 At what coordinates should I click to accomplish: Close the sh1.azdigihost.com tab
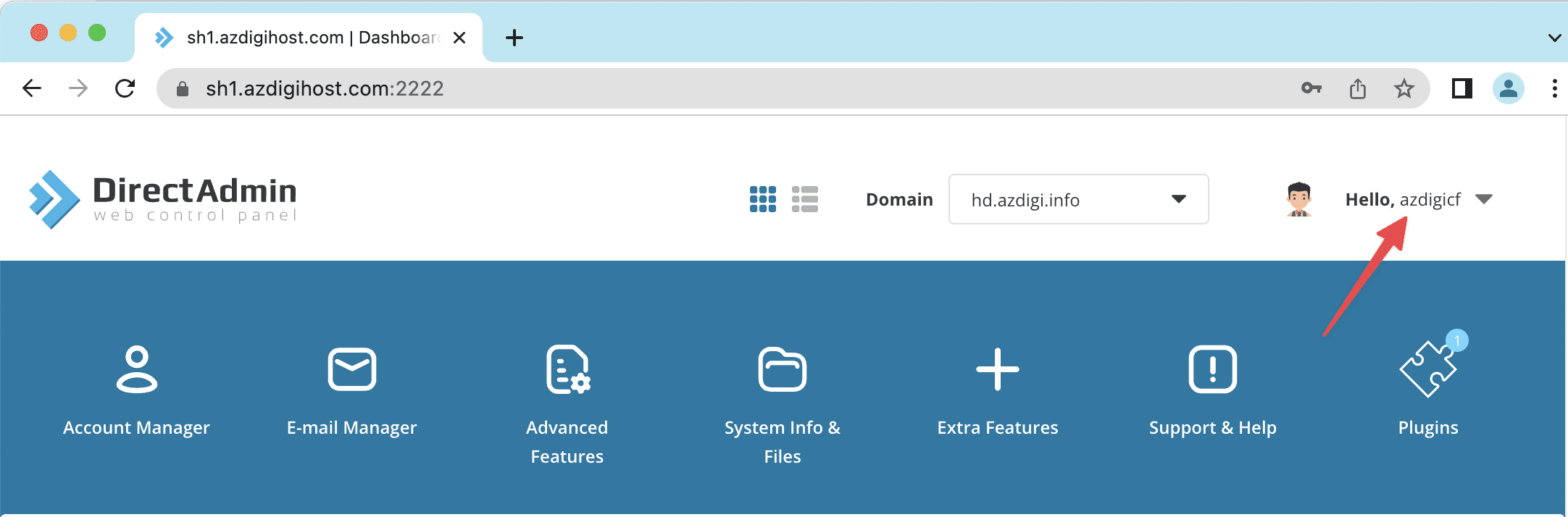click(459, 38)
